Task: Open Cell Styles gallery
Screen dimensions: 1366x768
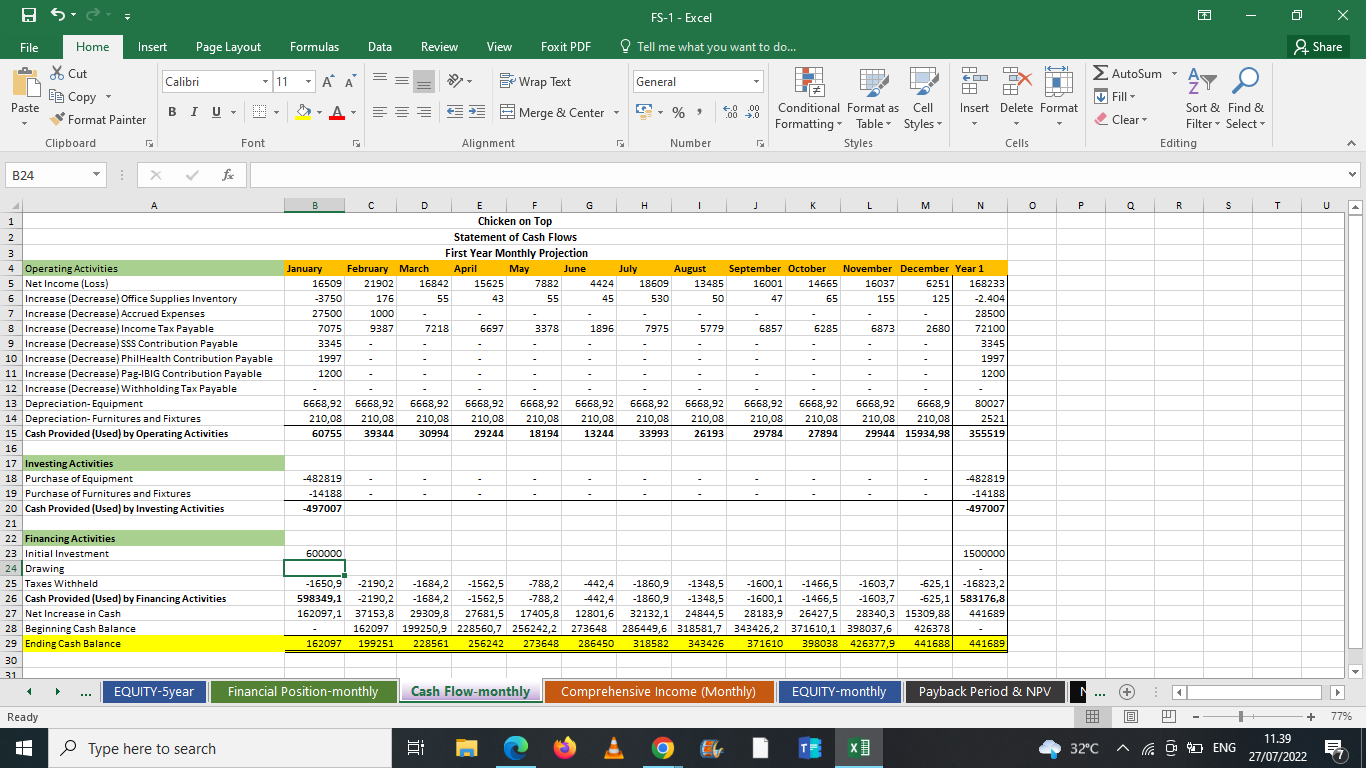Action: pyautogui.click(x=922, y=100)
